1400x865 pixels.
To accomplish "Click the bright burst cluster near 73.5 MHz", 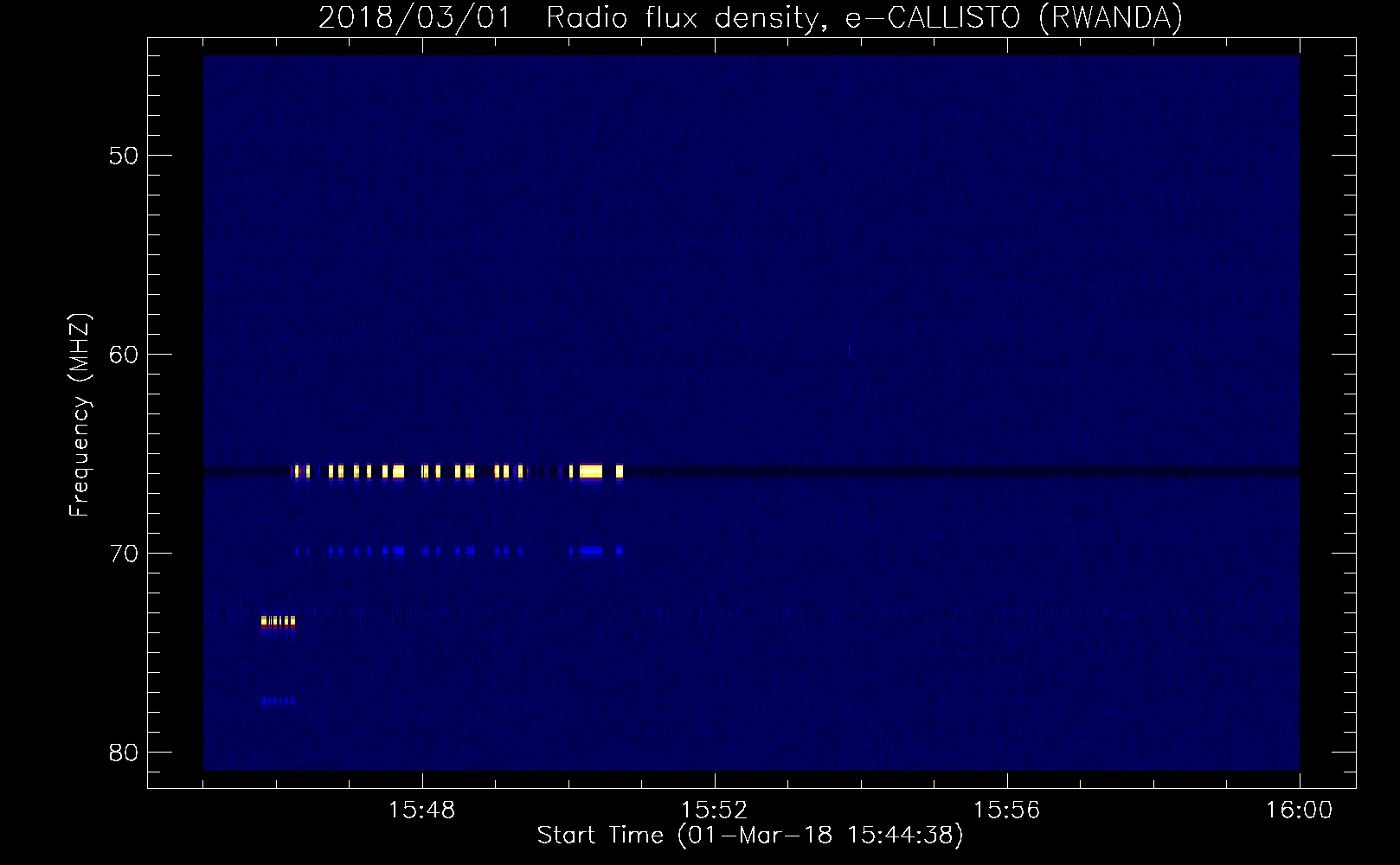I will 279,621.
